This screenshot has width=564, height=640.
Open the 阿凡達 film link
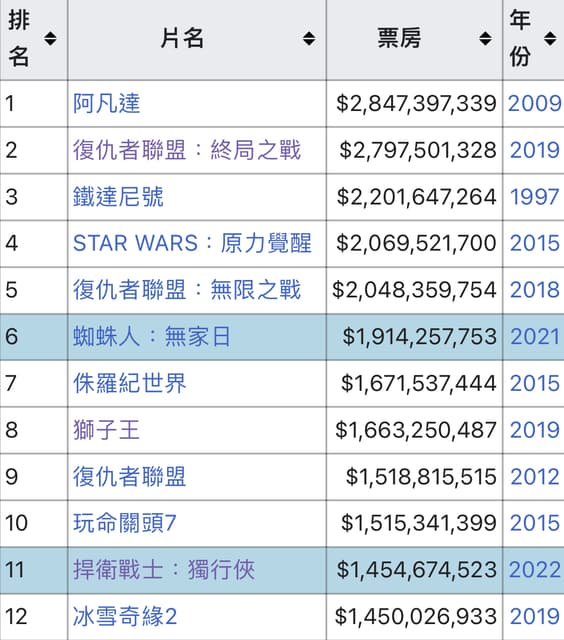click(107, 103)
